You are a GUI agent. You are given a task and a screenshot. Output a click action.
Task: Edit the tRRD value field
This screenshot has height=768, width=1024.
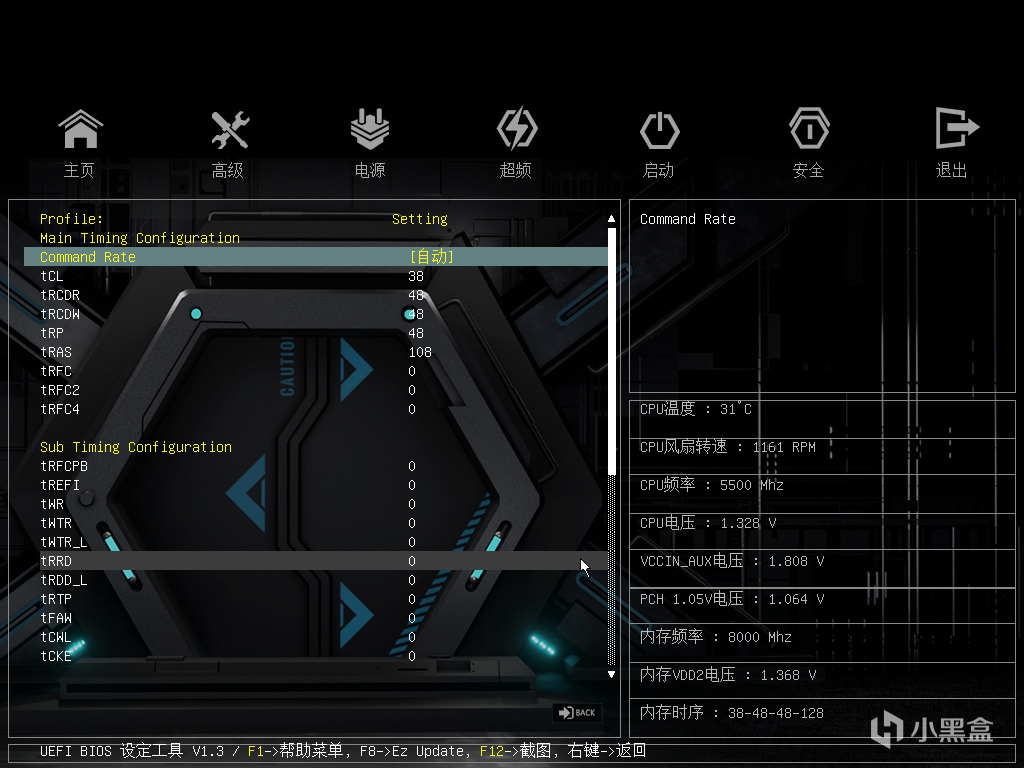point(412,561)
